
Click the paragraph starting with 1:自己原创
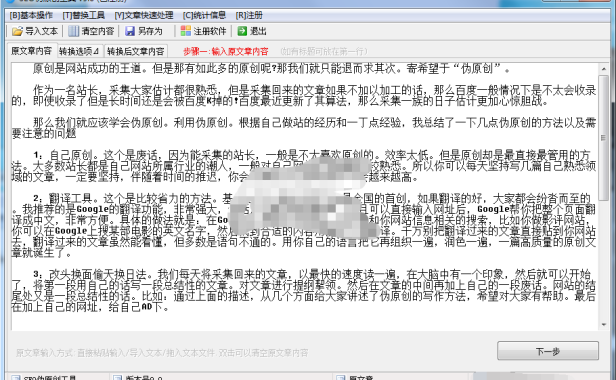[x=304, y=166]
